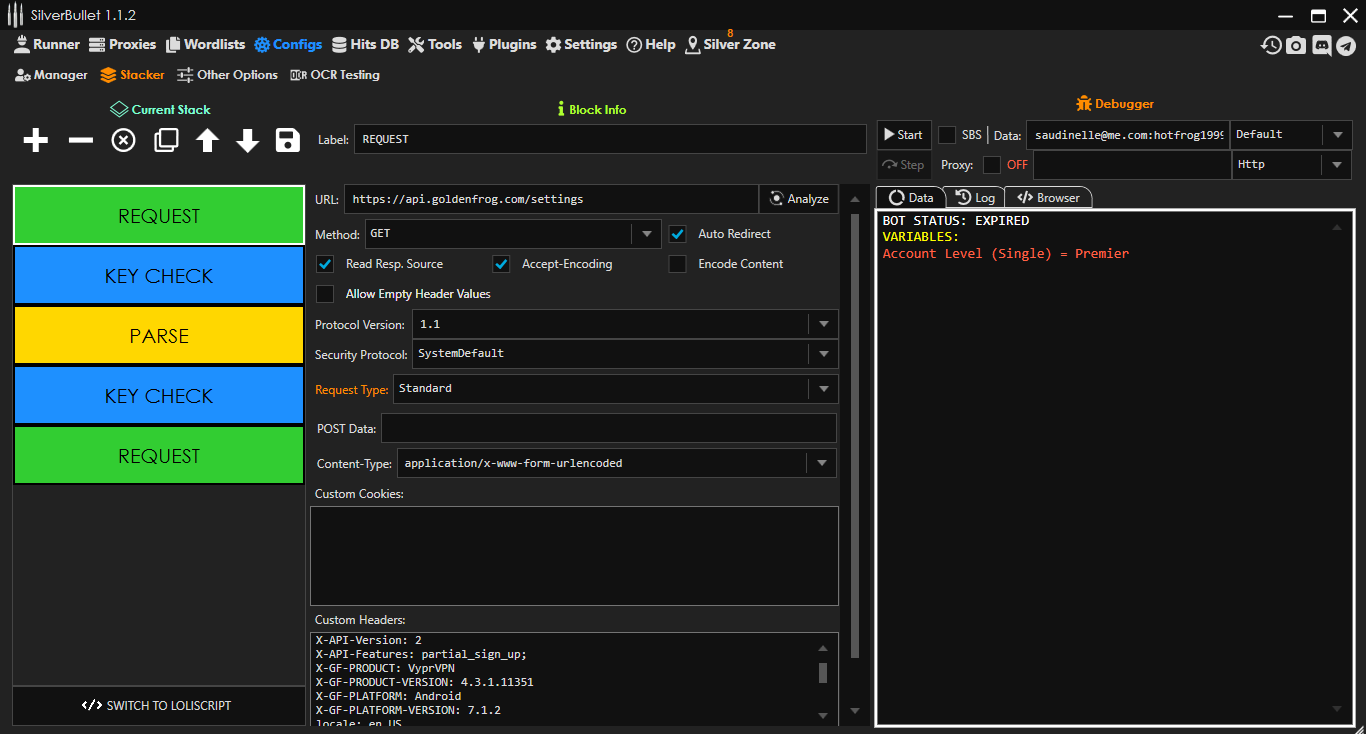Click the Custom Headers scrollbar thumb

coord(823,672)
